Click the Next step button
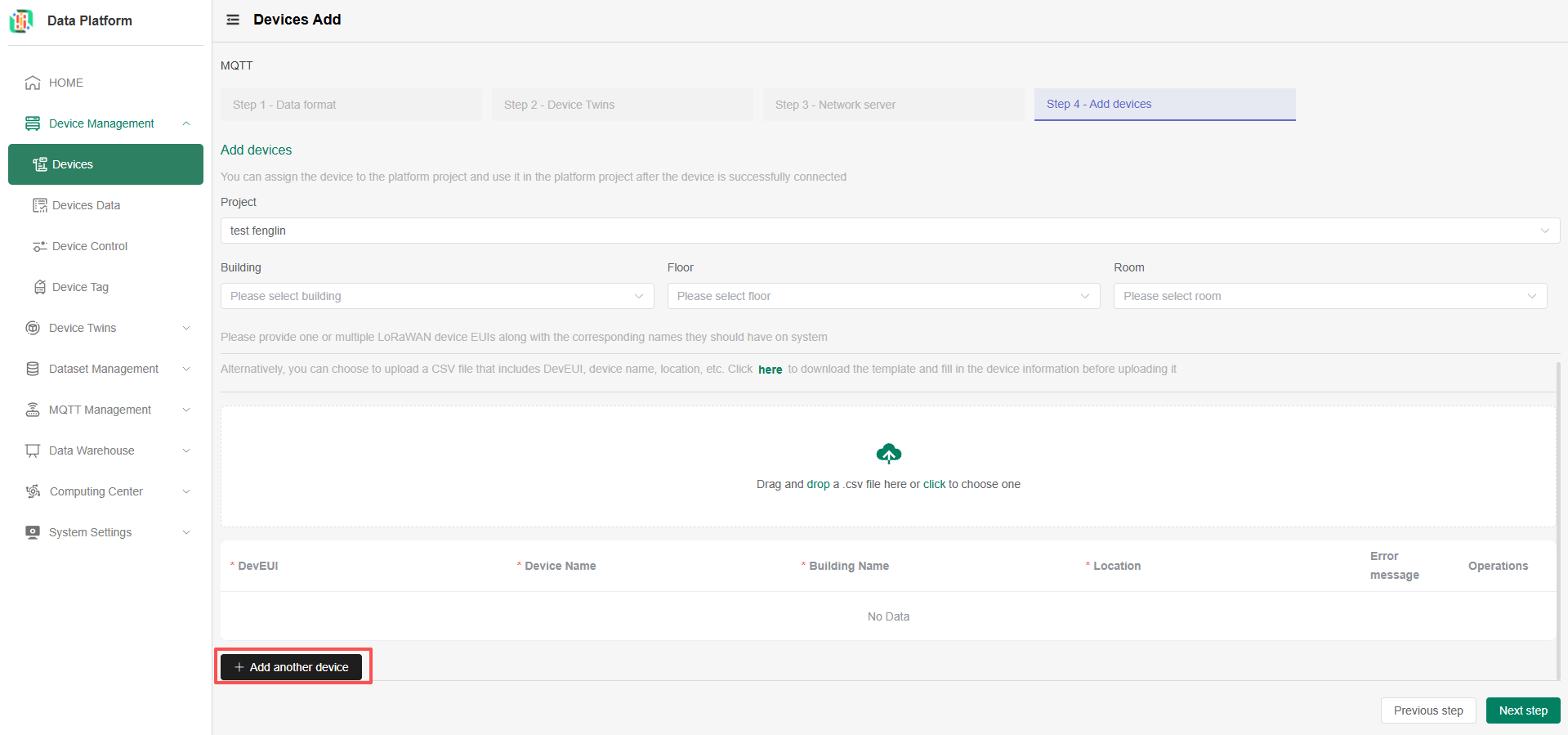This screenshot has width=1568, height=735. click(1523, 710)
